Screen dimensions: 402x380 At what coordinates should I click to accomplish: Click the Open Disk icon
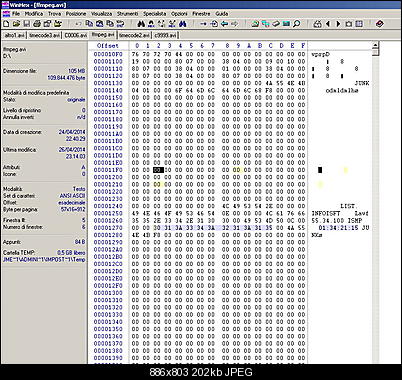[255, 24]
